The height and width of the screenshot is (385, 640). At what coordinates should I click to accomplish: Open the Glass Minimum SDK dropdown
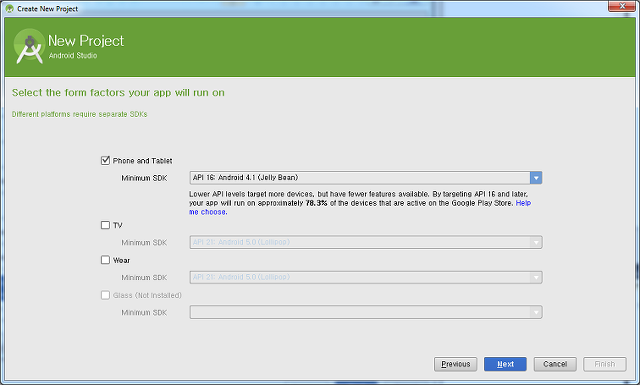[366, 312]
